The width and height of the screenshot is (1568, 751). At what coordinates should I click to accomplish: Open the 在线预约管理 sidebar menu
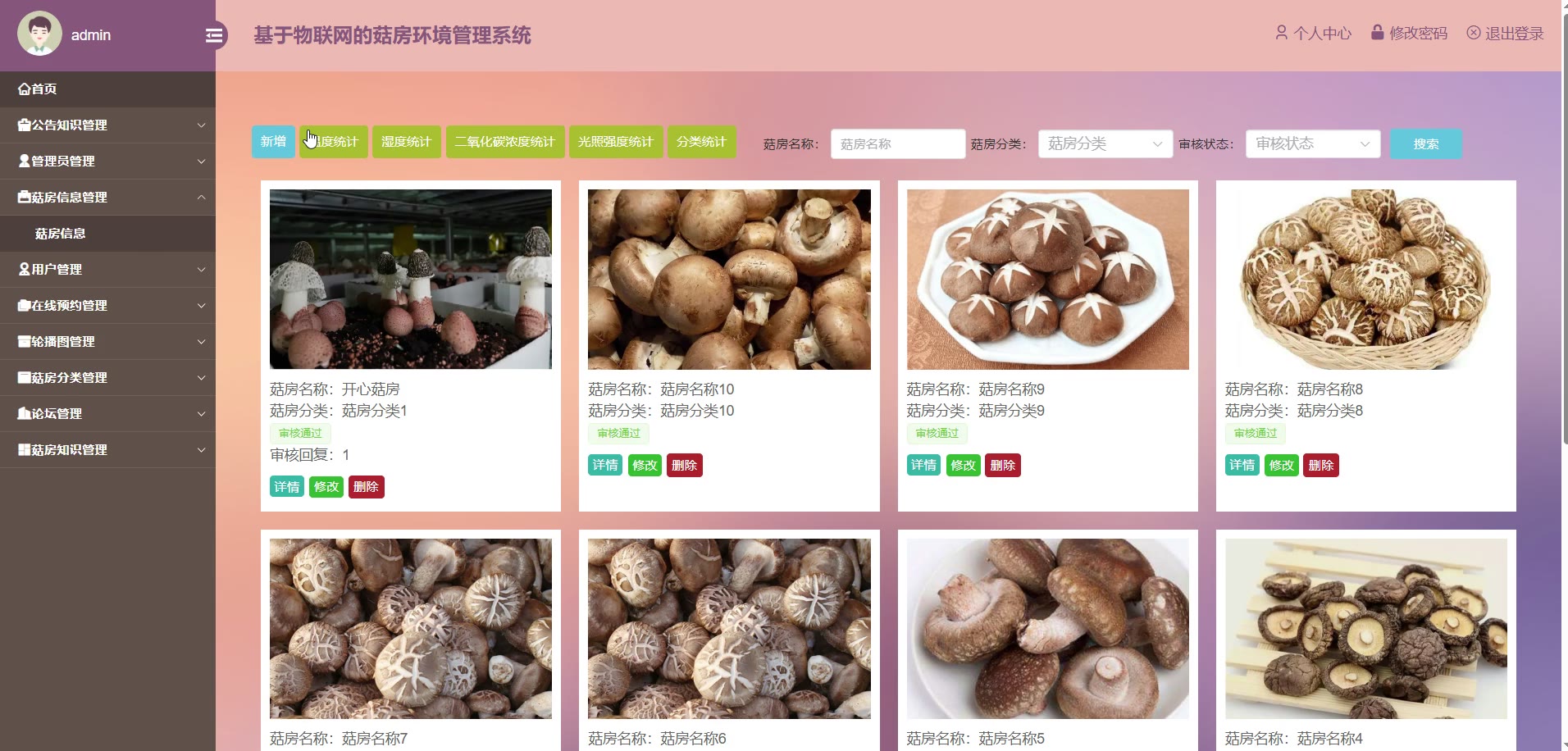click(x=107, y=306)
